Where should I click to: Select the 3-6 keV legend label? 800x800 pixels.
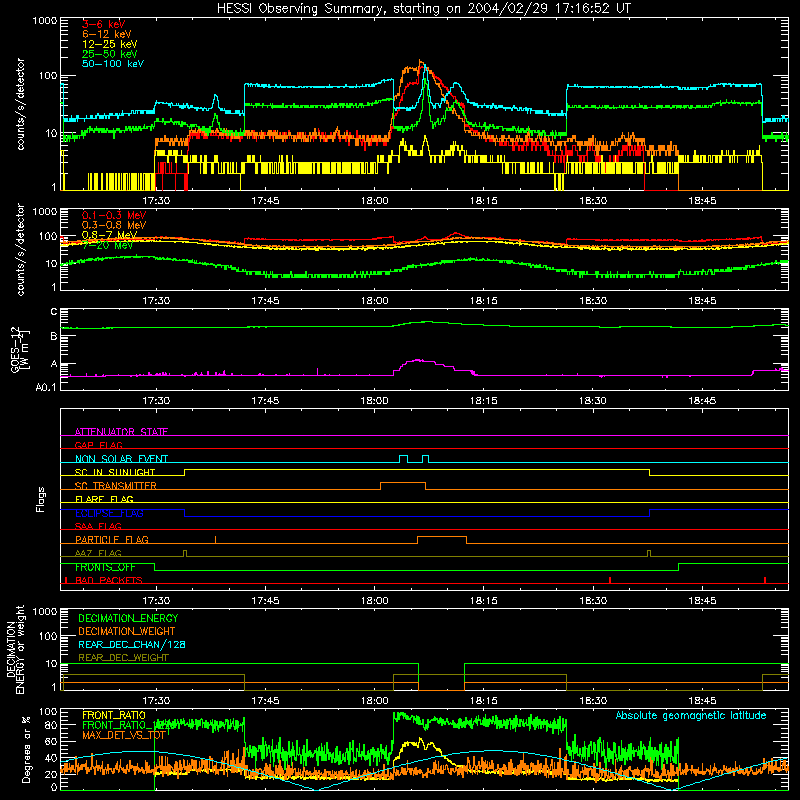(103, 24)
